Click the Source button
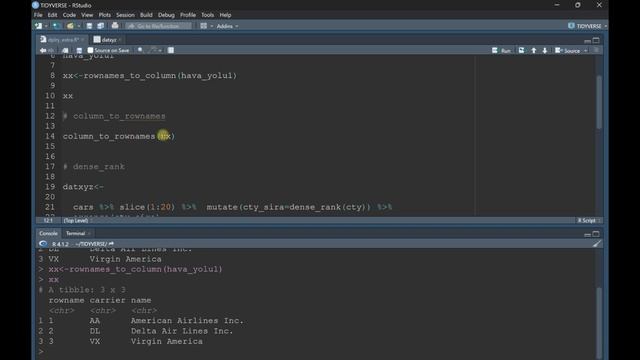Image resolution: width=640 pixels, height=360 pixels. [568, 50]
